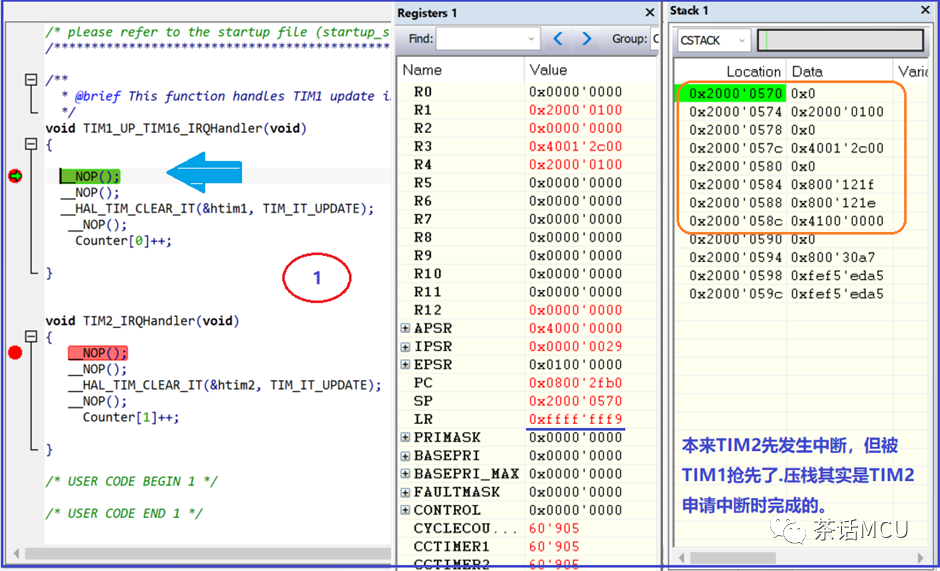Select the SP value 0x2000'0570
940x571 pixels.
click(x=576, y=401)
